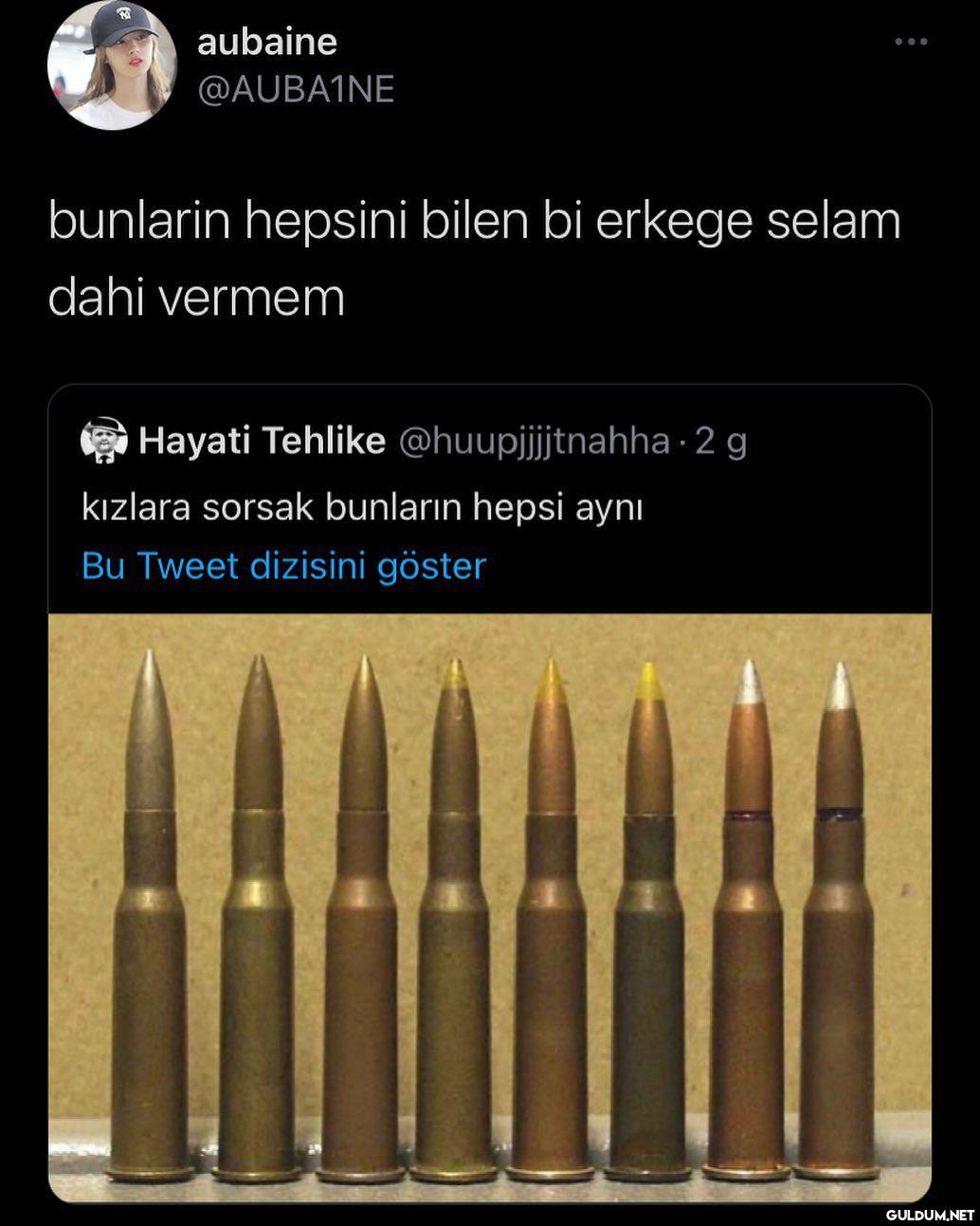Click the Hayati Tehlike avatar icon
This screenshot has width=980, height=1226.
(104, 441)
